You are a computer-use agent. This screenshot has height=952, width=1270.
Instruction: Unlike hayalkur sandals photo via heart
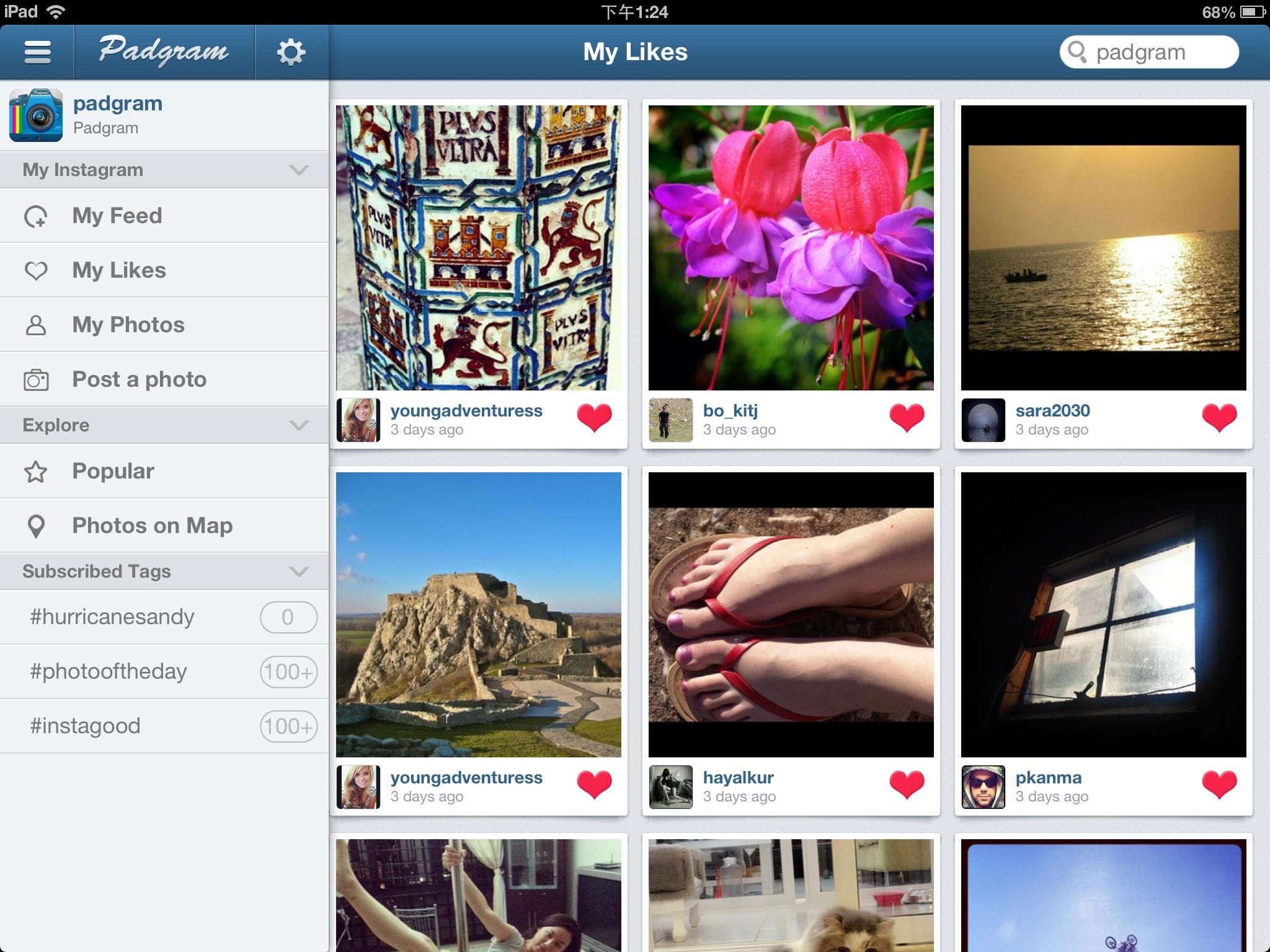907,785
